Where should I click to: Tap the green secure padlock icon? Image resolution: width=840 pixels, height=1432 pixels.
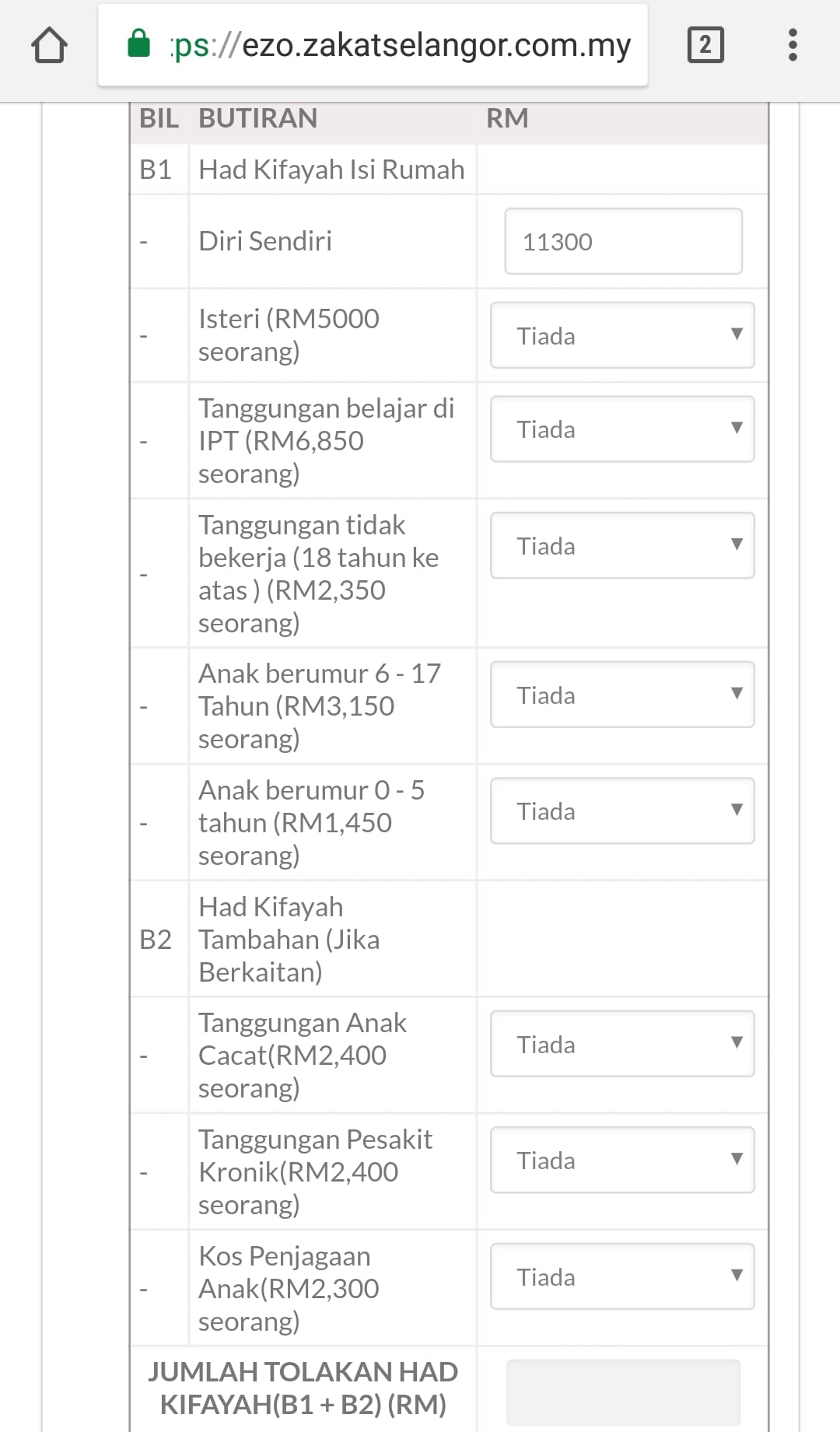coord(138,44)
